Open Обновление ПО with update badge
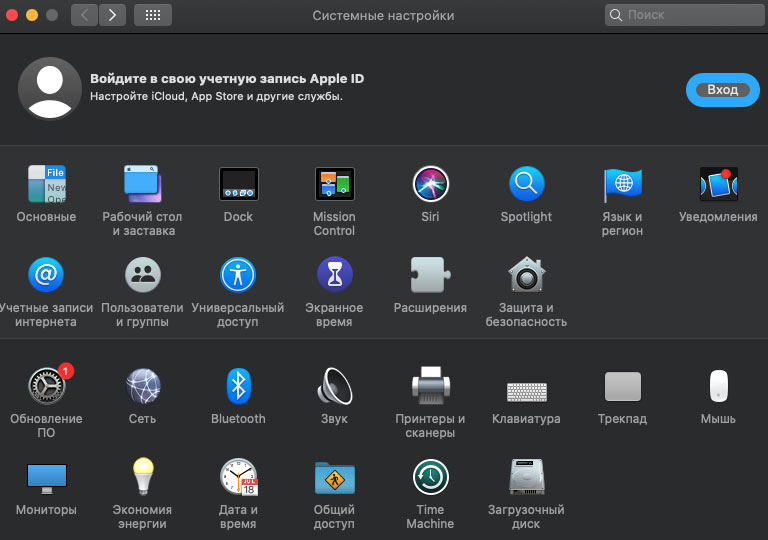 coord(47,386)
